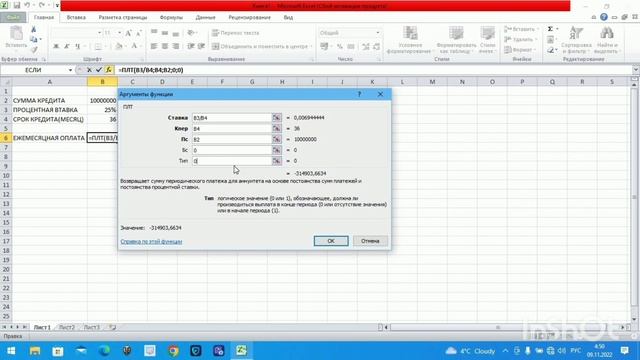The image size is (640, 360).
Task: Switch to the Формулы ribbon tab
Action: [171, 18]
